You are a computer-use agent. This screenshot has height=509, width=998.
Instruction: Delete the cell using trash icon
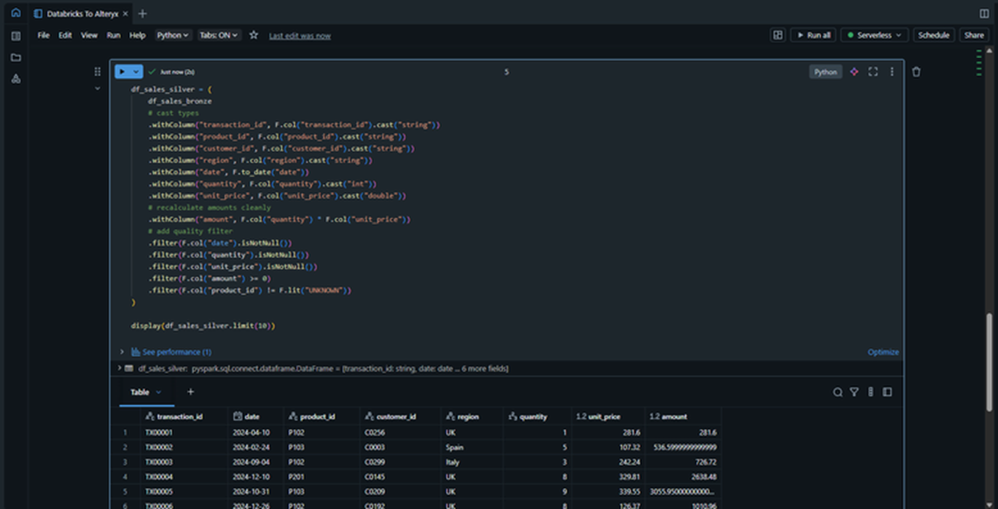coord(916,72)
